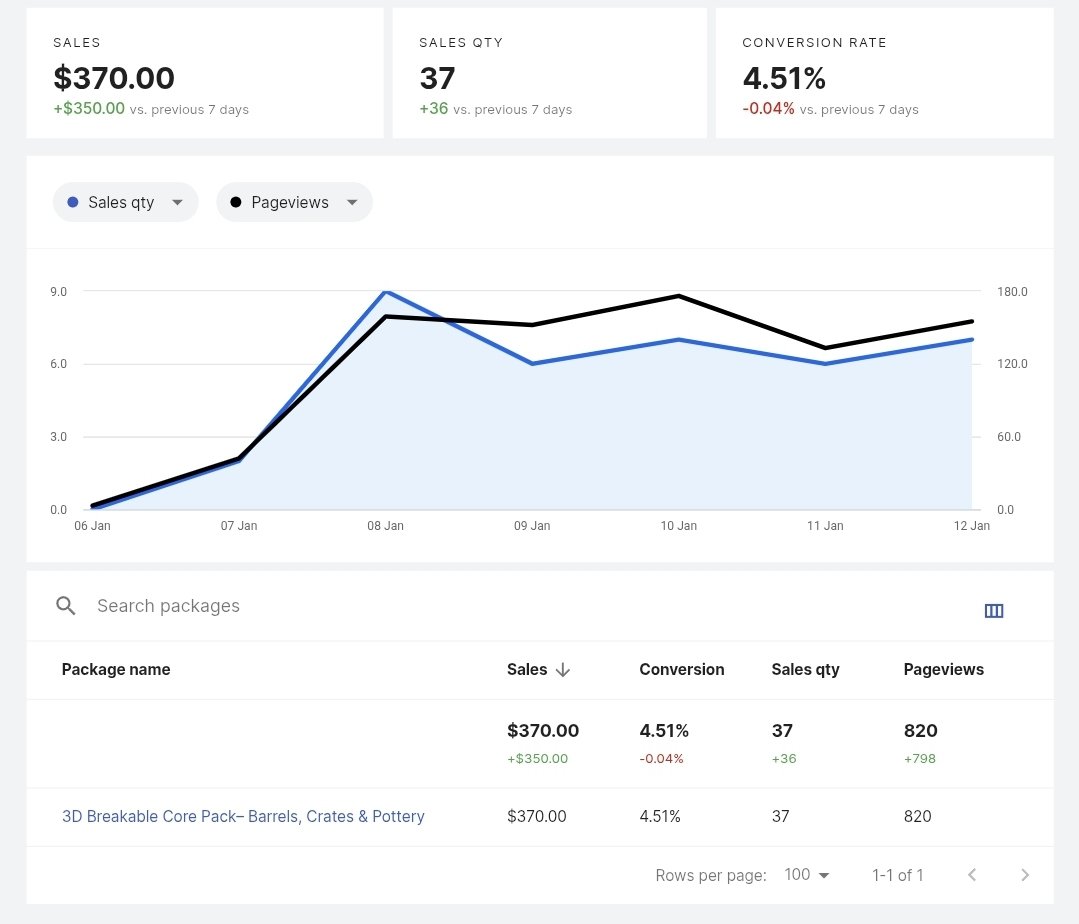Click the 1-1 of 1 pagination text
This screenshot has width=1079, height=924.
point(897,875)
